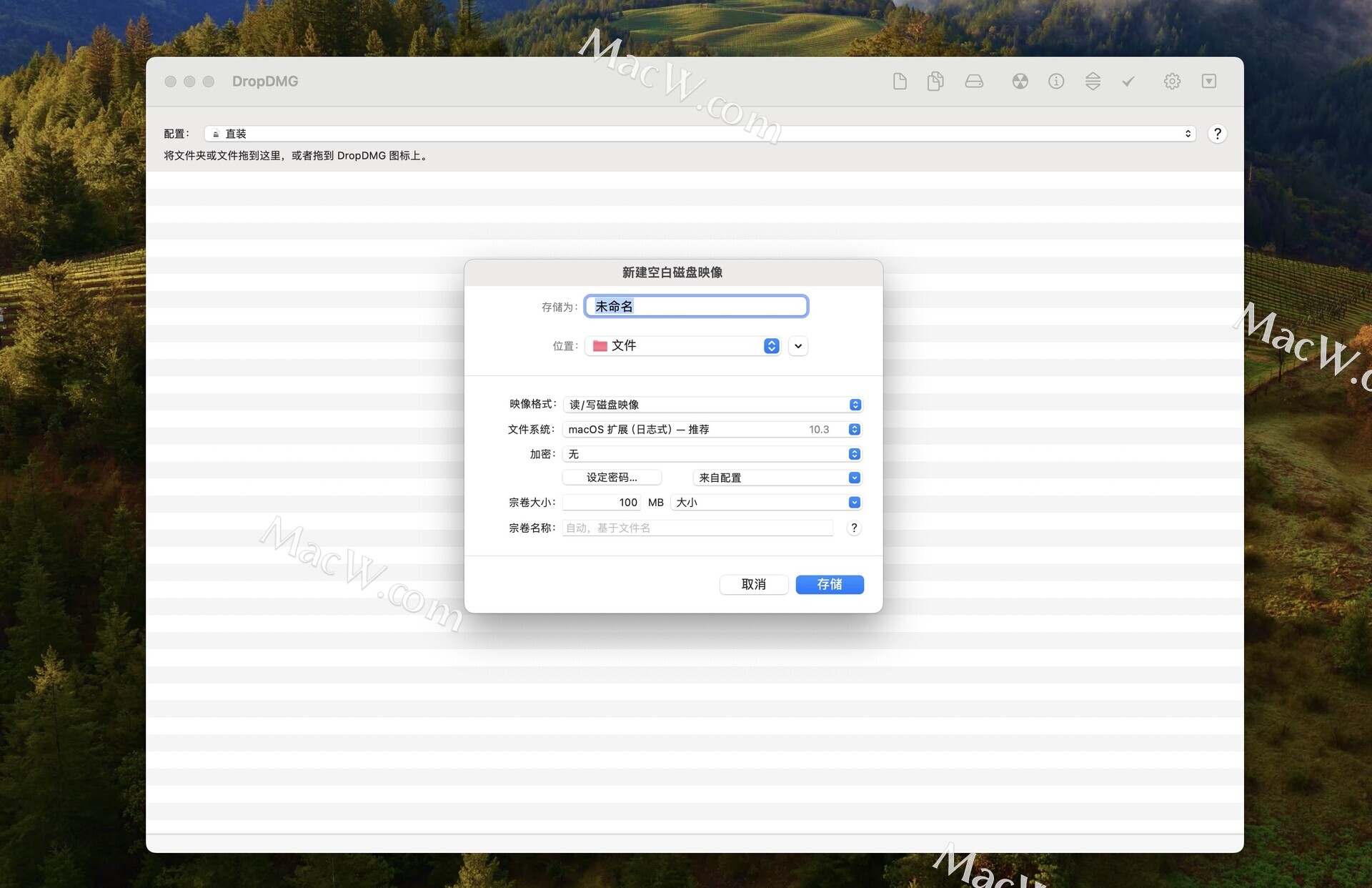The width and height of the screenshot is (1372, 888).
Task: Open the info toolbar icon
Action: pos(1056,82)
